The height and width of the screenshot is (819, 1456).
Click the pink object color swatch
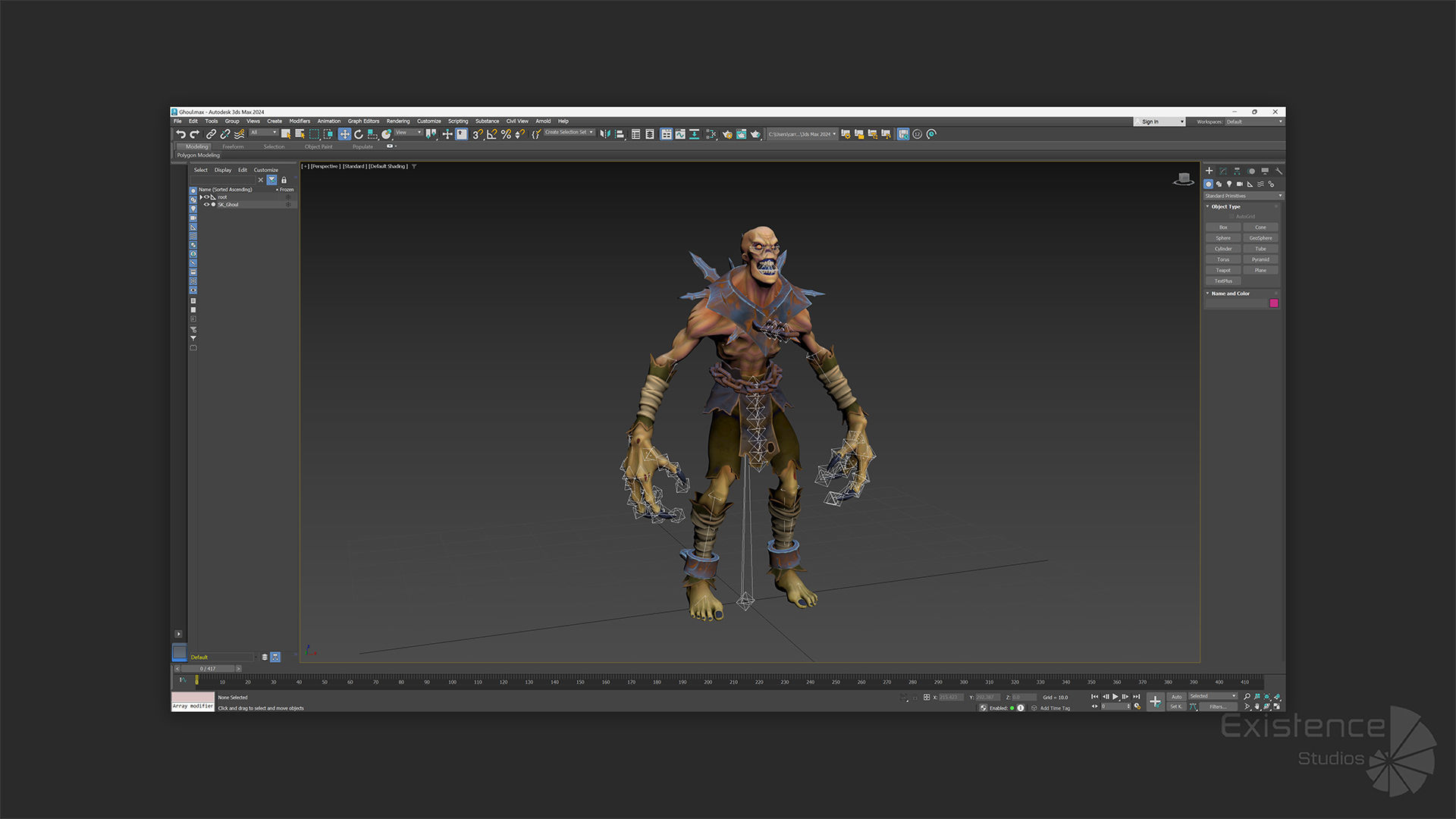tap(1274, 303)
